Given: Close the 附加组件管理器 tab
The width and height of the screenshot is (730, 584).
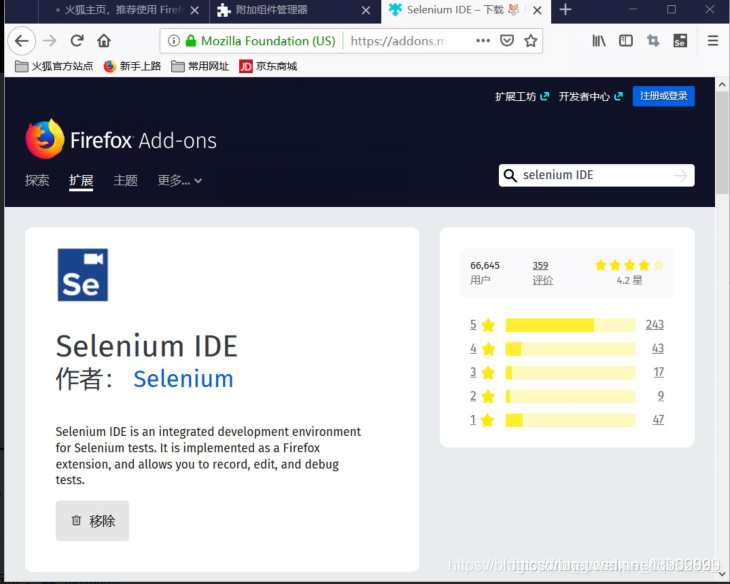Looking at the screenshot, I should 366,10.
